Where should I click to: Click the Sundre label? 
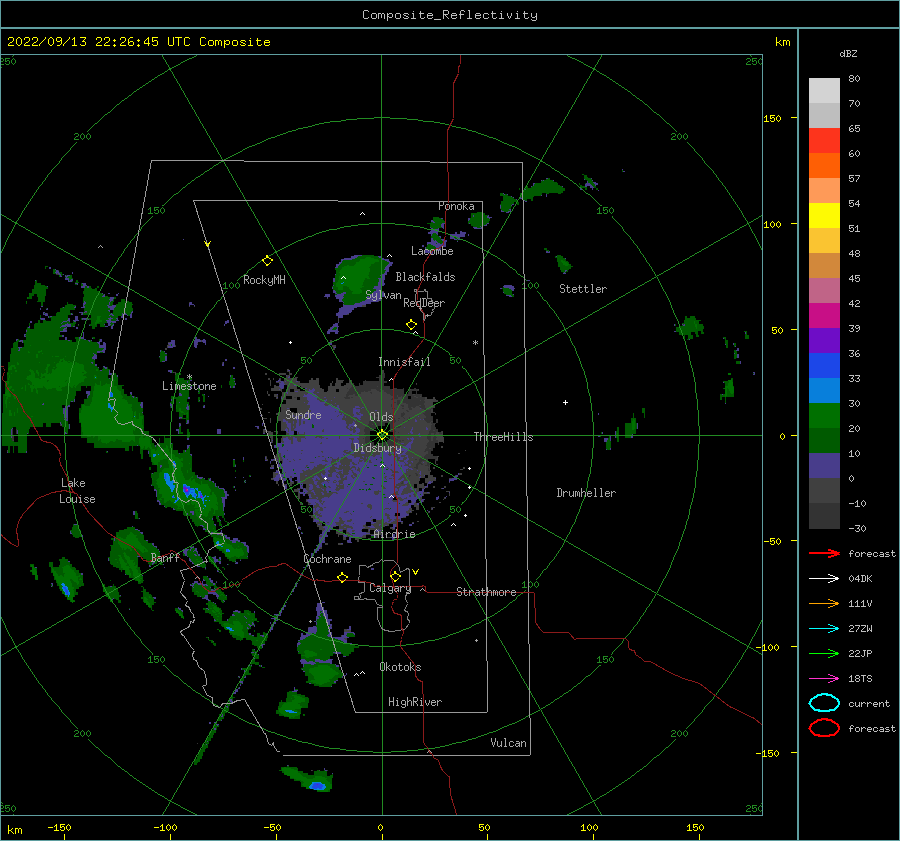click(x=303, y=414)
